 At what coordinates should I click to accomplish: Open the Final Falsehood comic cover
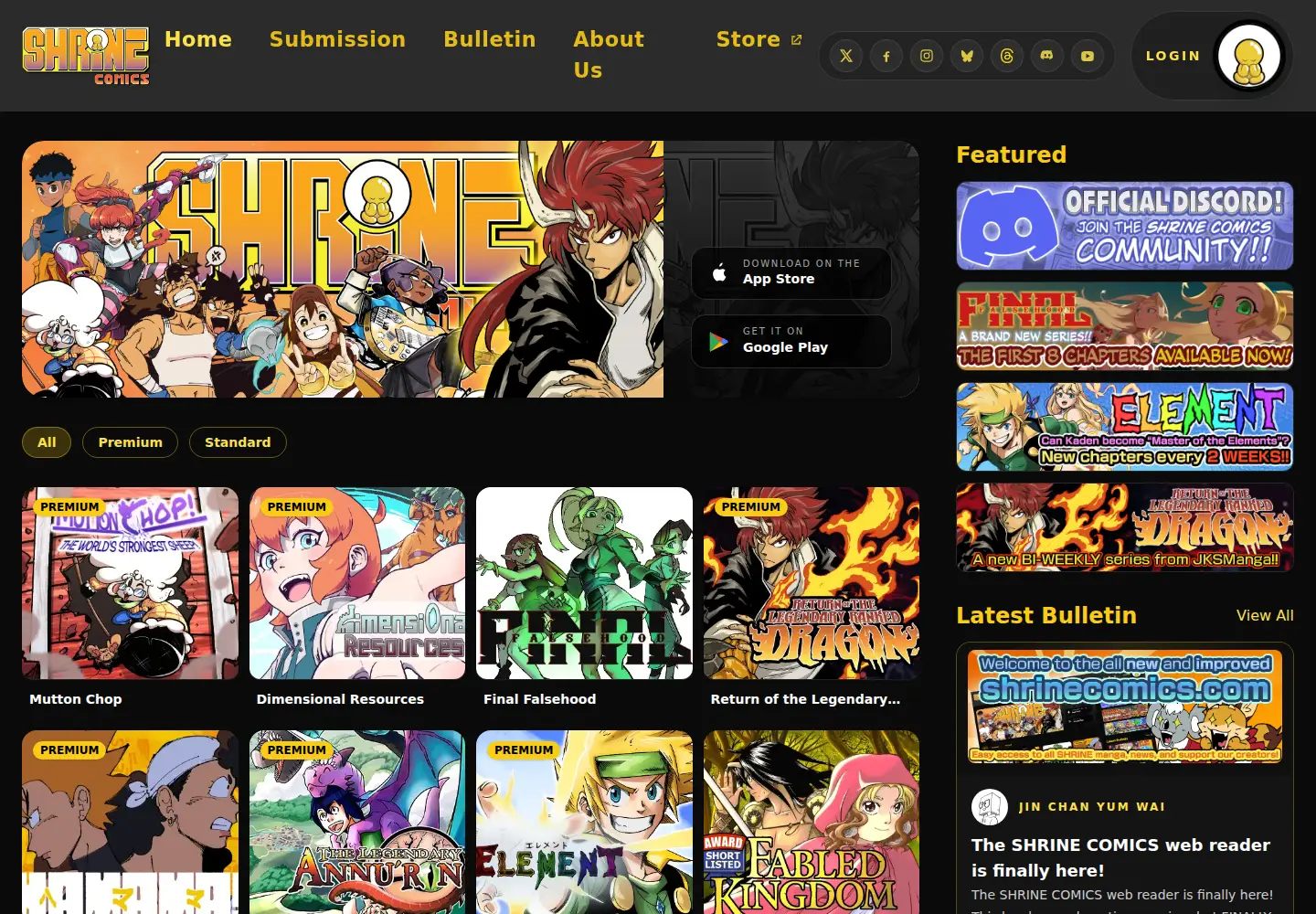point(584,583)
